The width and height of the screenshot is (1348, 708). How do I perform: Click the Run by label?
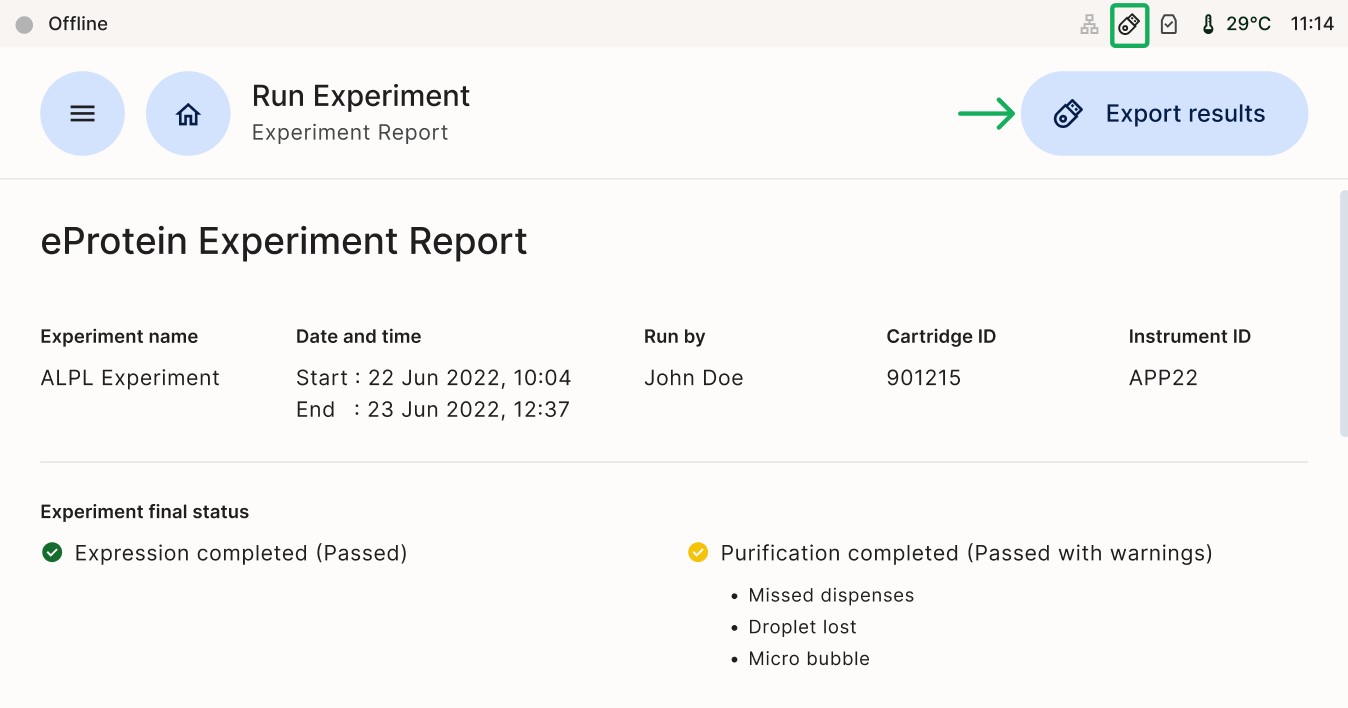675,337
